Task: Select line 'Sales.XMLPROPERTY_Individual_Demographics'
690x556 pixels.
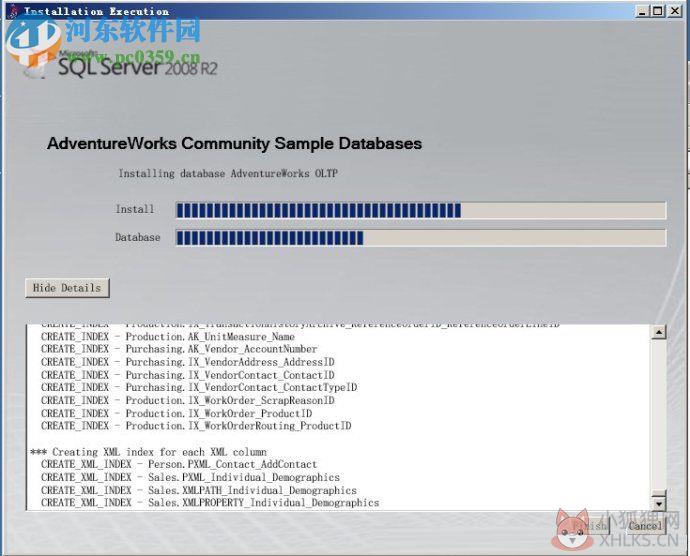Action: [210, 503]
